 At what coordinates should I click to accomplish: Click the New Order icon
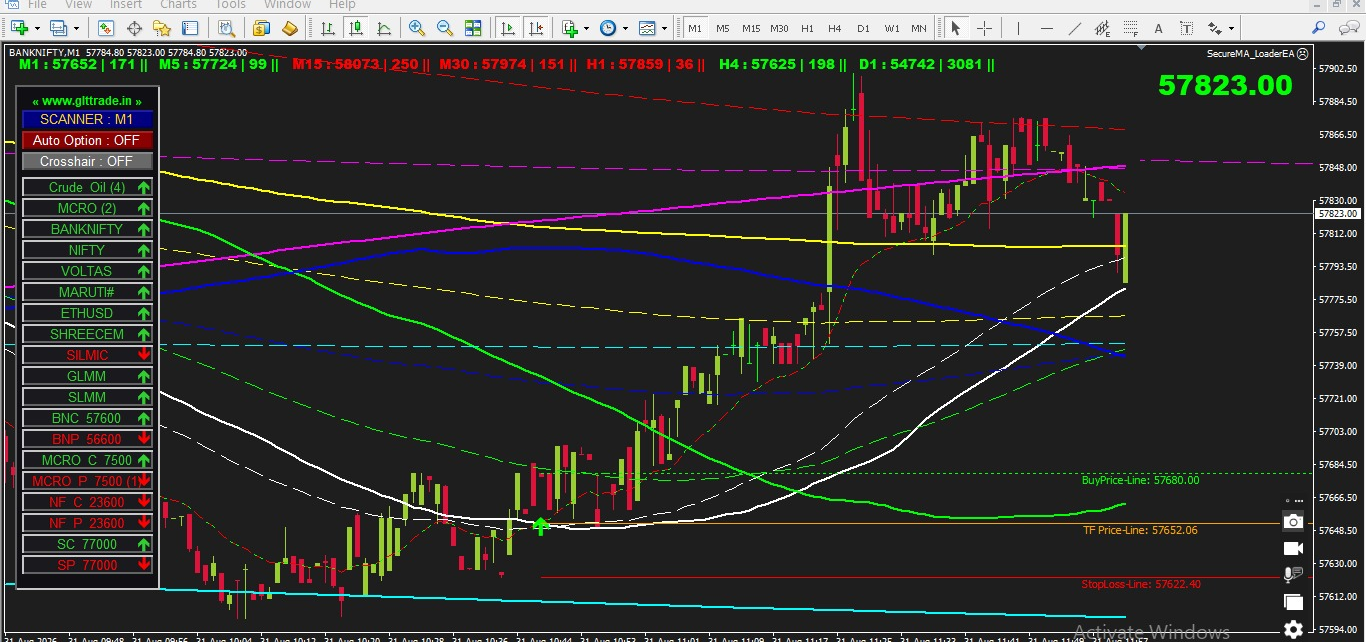pyautogui.click(x=261, y=28)
